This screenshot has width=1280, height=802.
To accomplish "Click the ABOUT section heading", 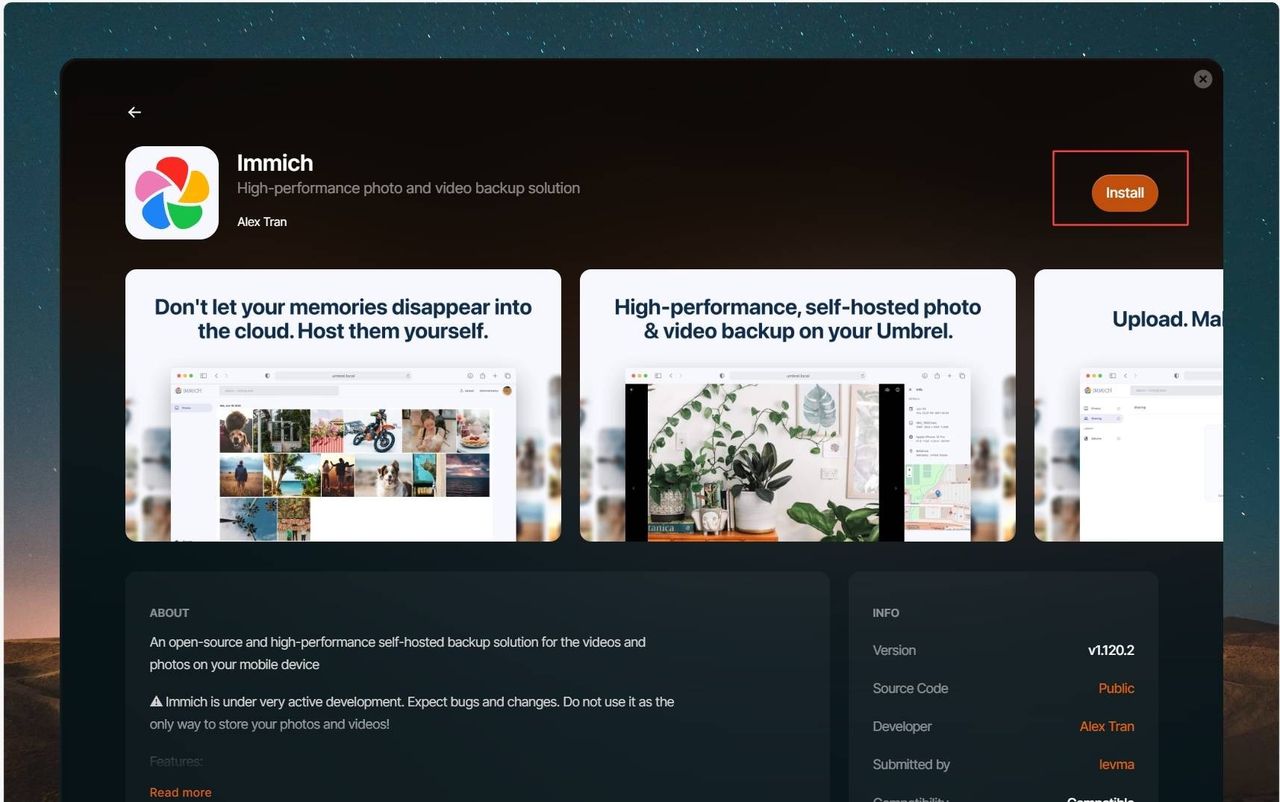I will pos(169,613).
